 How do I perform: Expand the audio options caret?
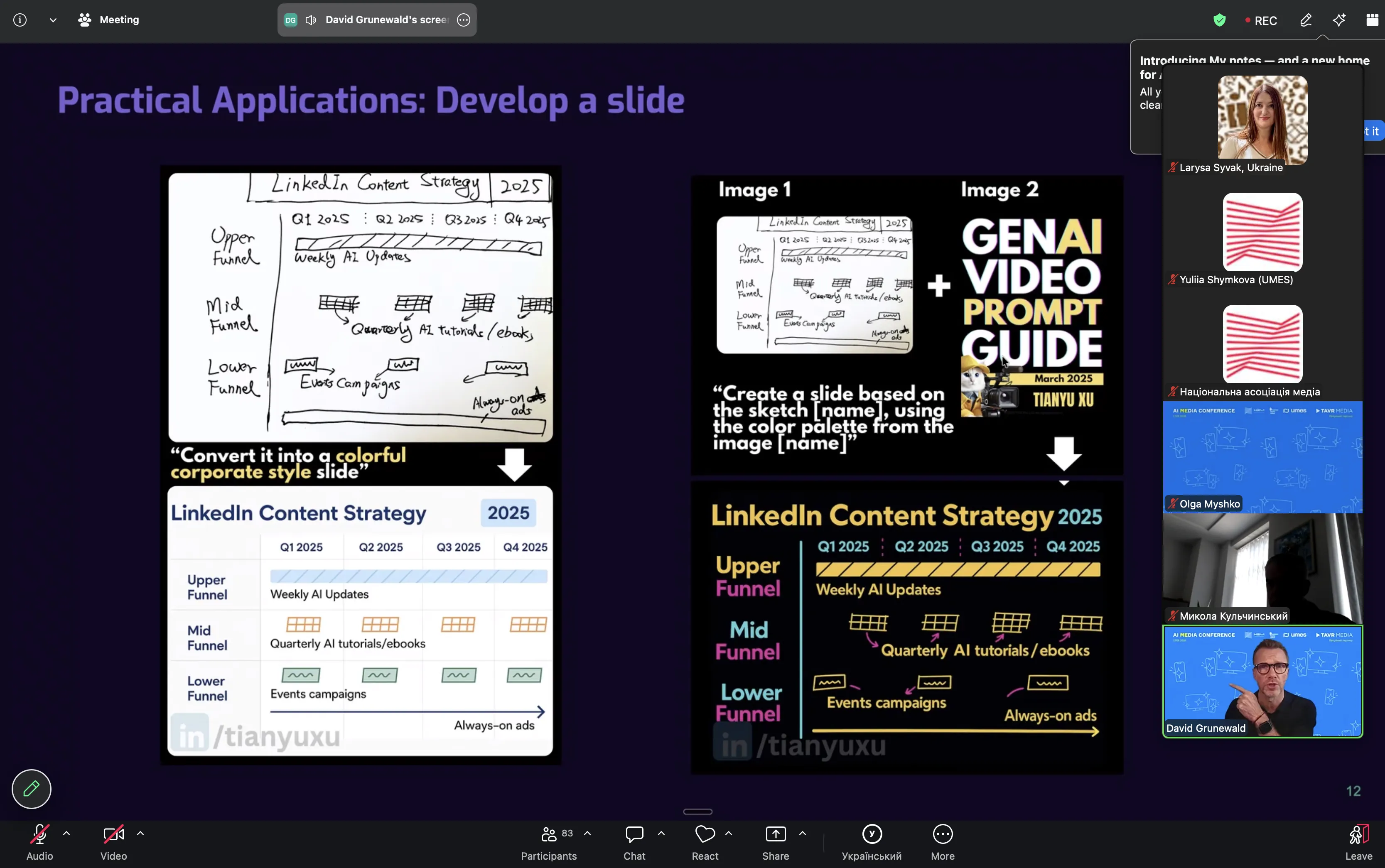66,833
